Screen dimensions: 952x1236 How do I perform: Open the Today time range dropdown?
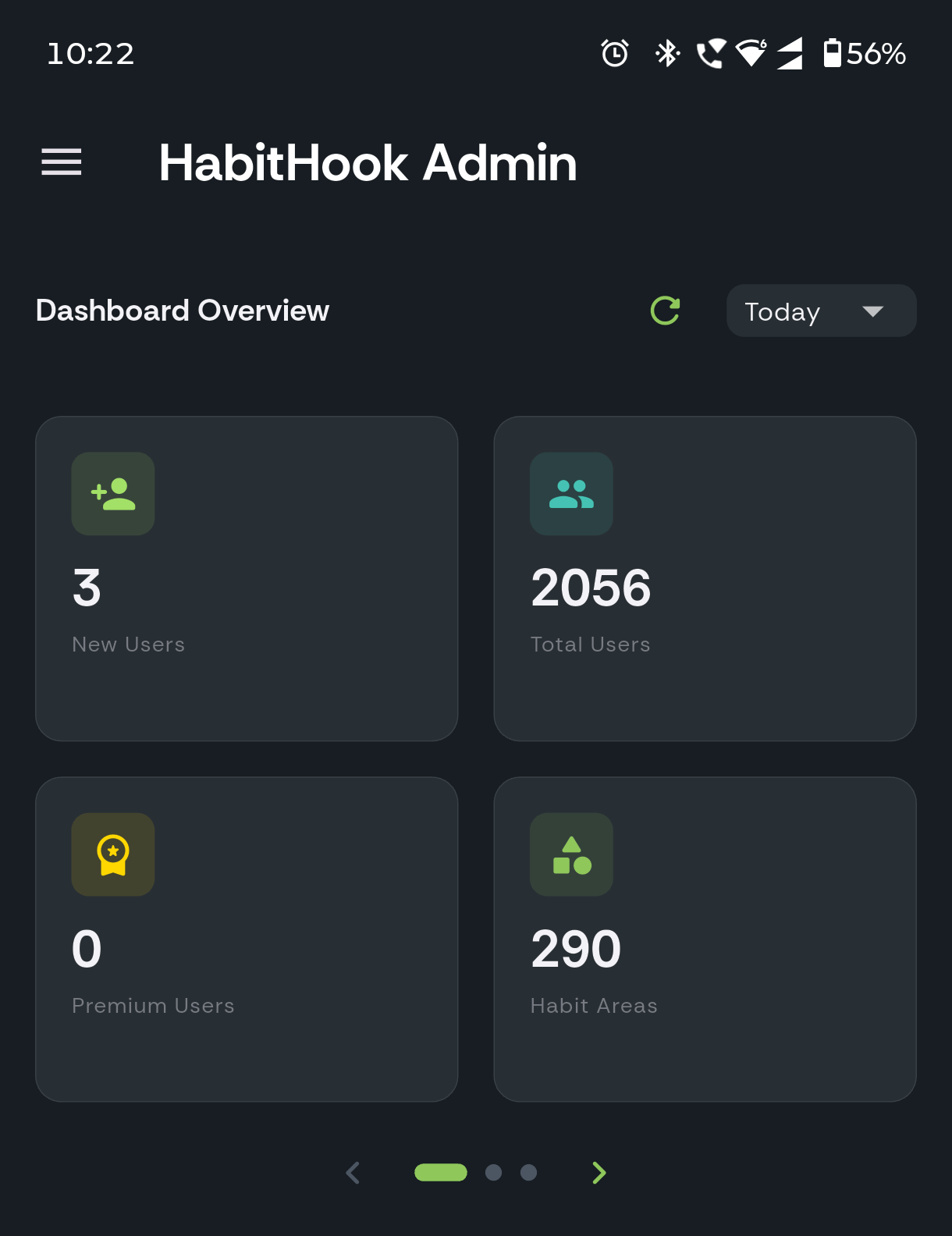821,311
